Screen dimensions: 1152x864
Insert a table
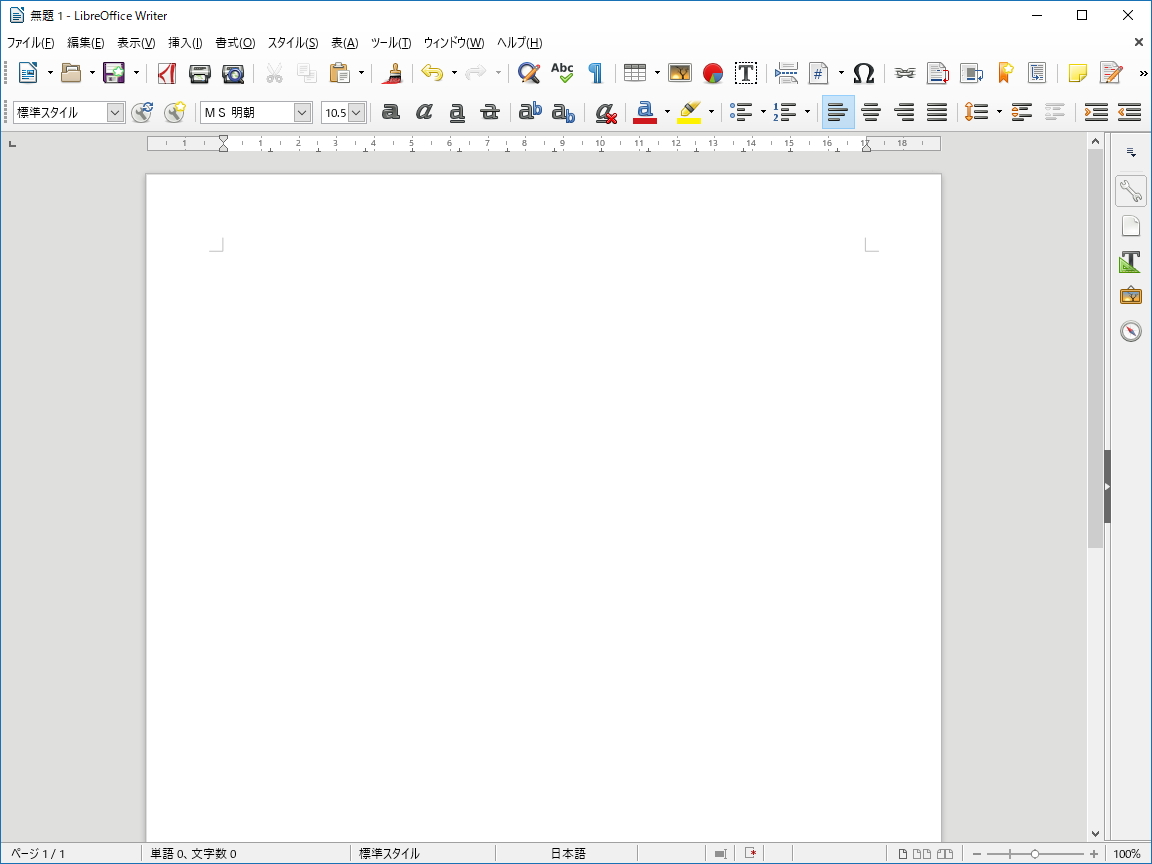(636, 72)
